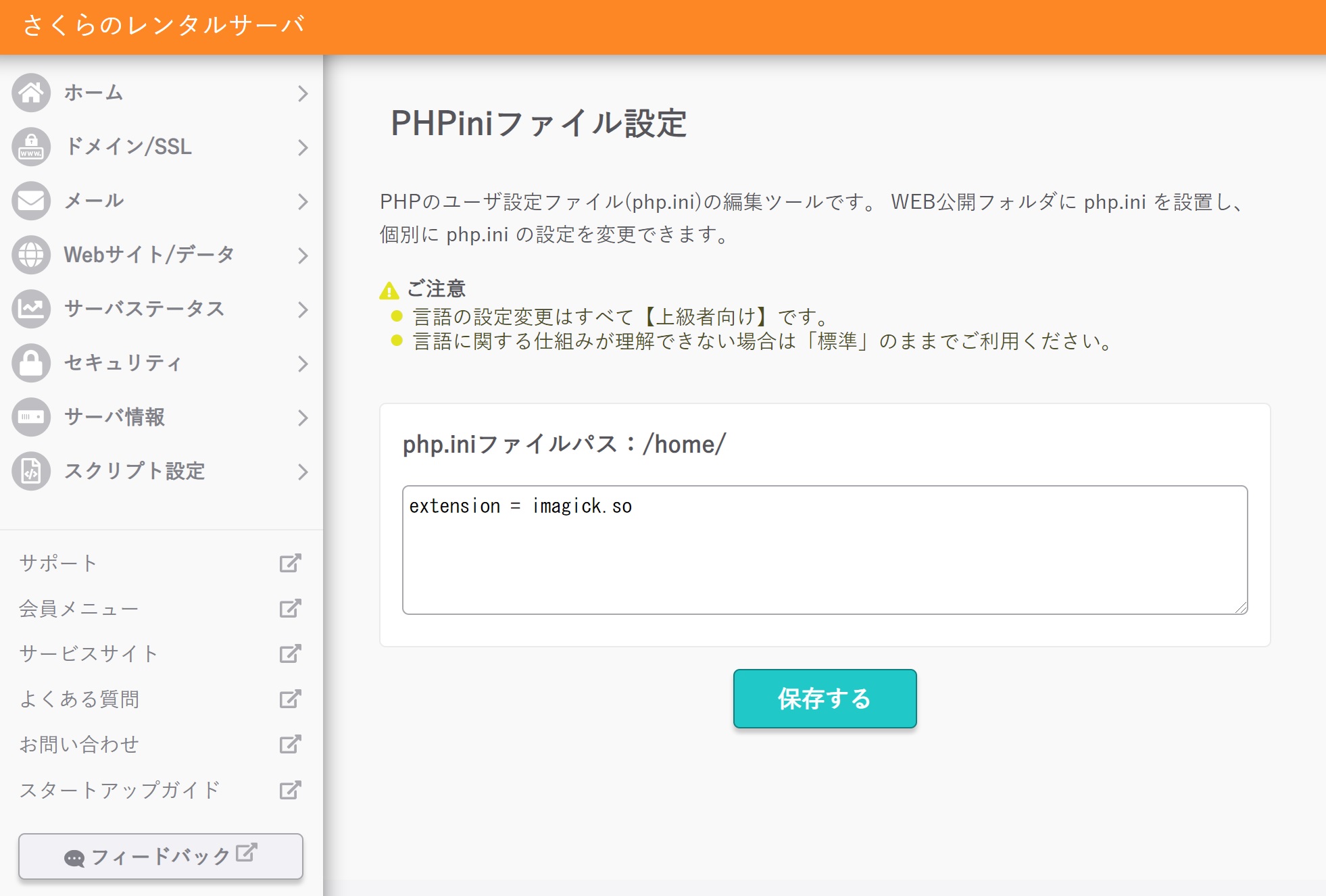Click external link icon beside スタートアップガイド

290,789
